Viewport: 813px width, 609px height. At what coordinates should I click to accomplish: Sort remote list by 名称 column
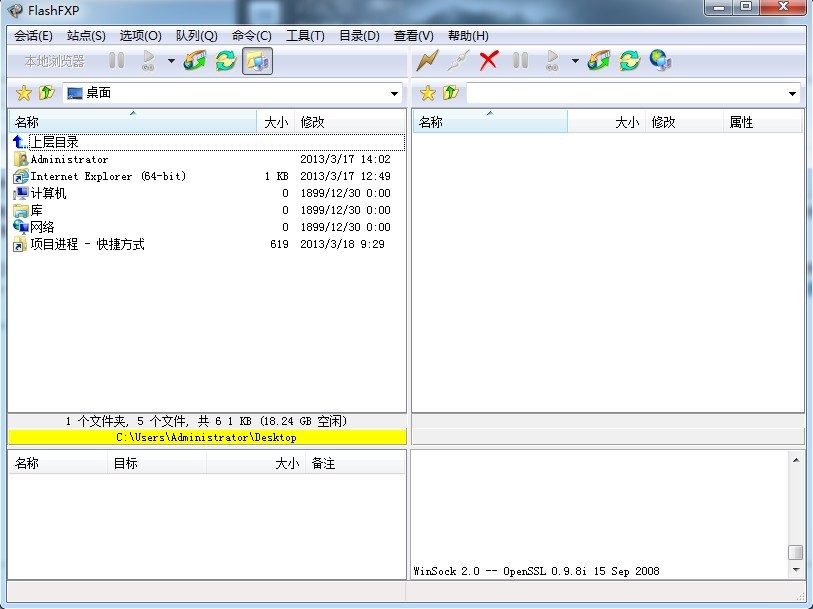(490, 122)
